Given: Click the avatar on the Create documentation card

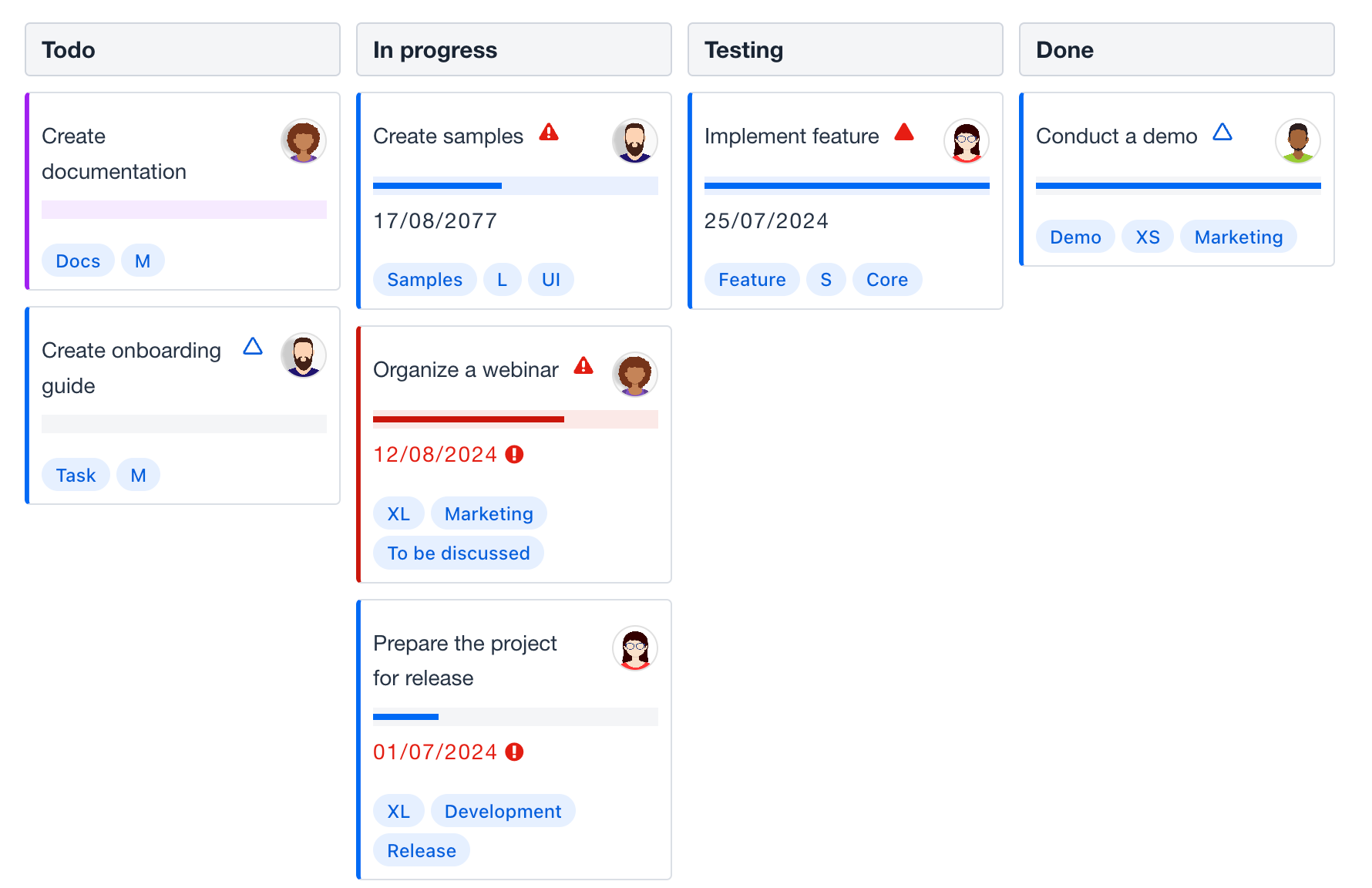Looking at the screenshot, I should [304, 142].
